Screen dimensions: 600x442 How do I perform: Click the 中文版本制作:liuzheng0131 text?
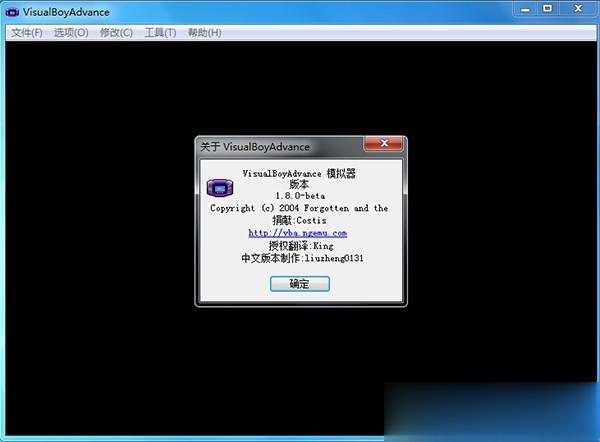tap(302, 258)
